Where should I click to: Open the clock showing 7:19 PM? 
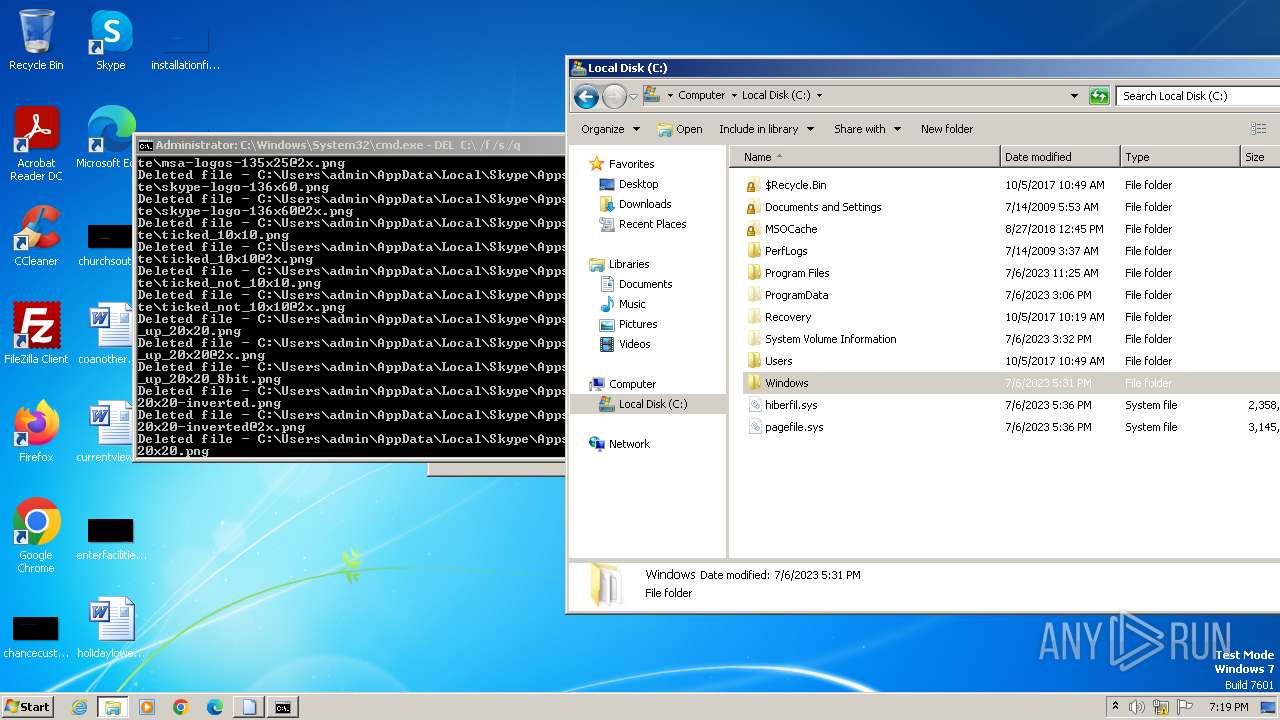[x=1229, y=707]
